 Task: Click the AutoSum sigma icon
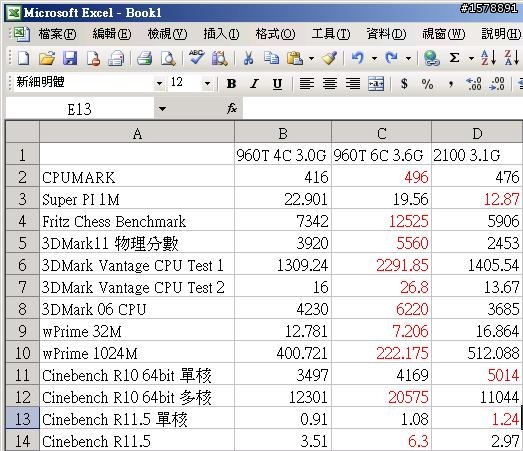click(x=454, y=58)
